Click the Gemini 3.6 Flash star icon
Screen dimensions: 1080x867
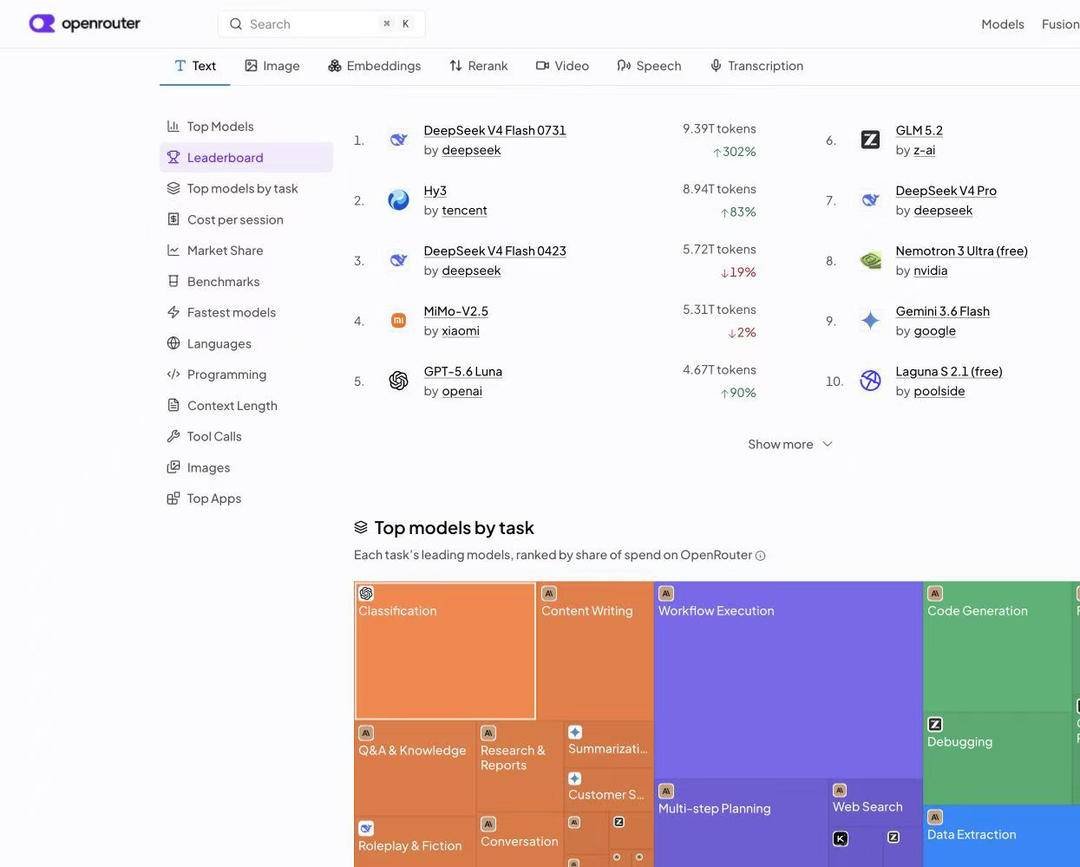(871, 320)
